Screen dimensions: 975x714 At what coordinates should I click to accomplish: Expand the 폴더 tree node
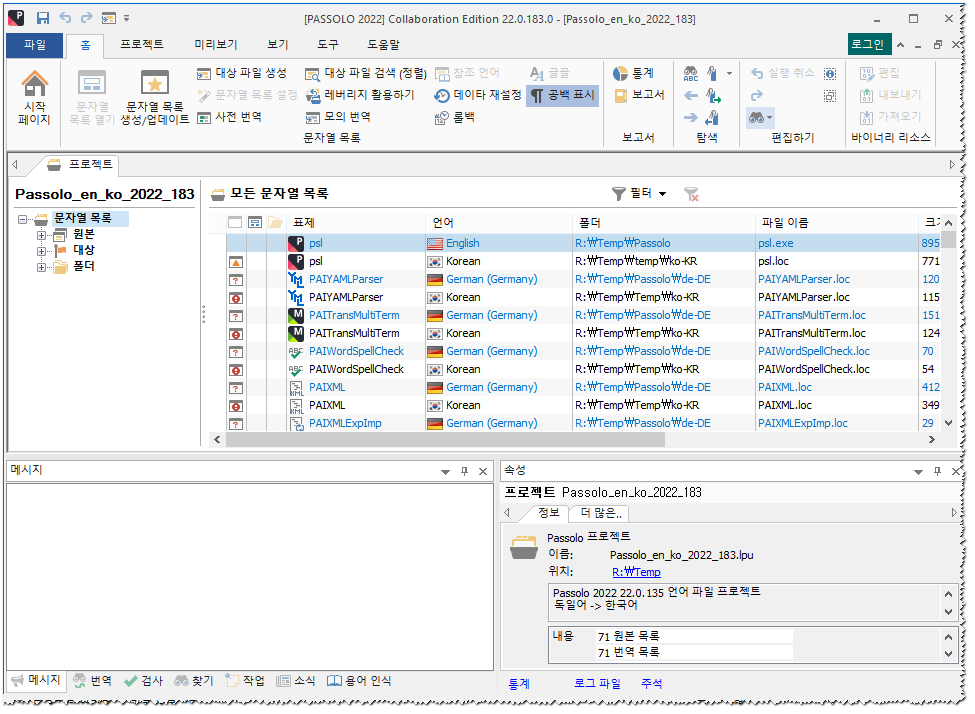pos(41,268)
